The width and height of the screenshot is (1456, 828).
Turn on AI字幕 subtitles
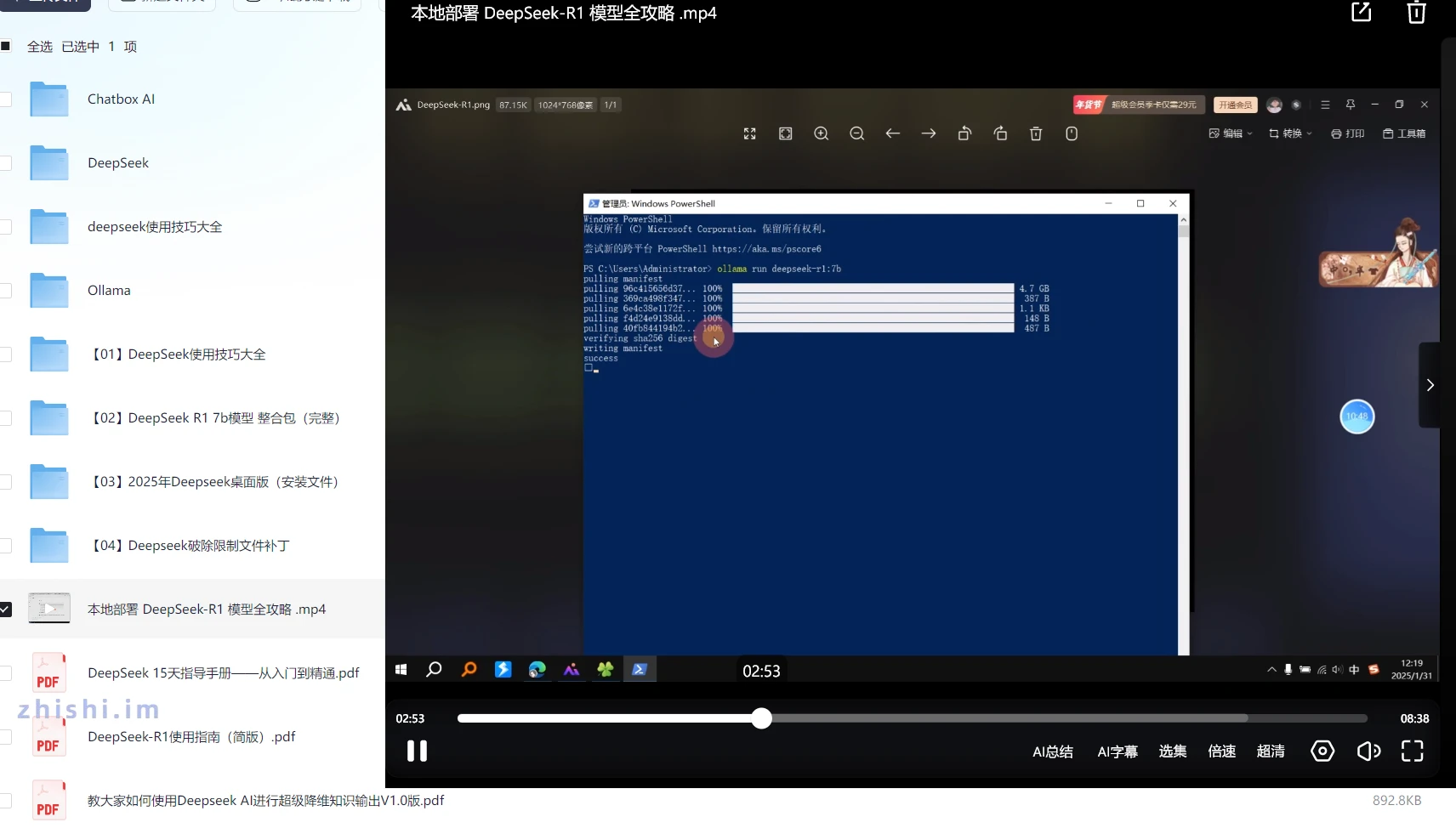click(x=1118, y=751)
